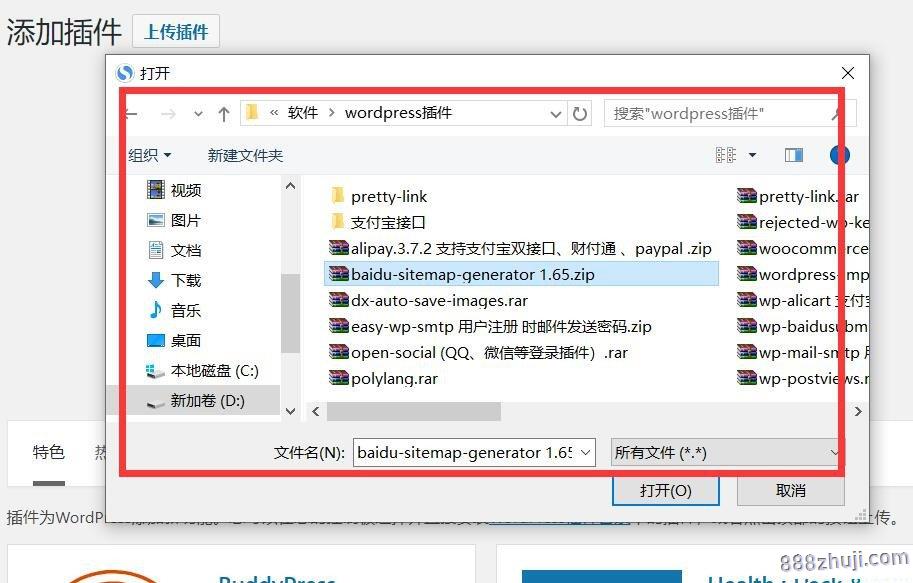913x583 pixels.
Task: Click the 本地磁盘 (C:) drive icon
Action: click(155, 370)
